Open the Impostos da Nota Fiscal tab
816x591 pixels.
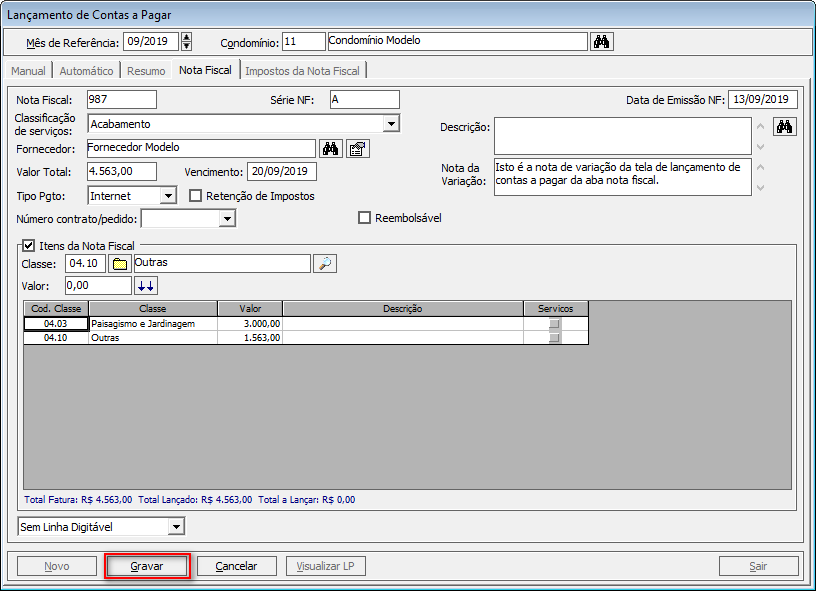tap(302, 71)
